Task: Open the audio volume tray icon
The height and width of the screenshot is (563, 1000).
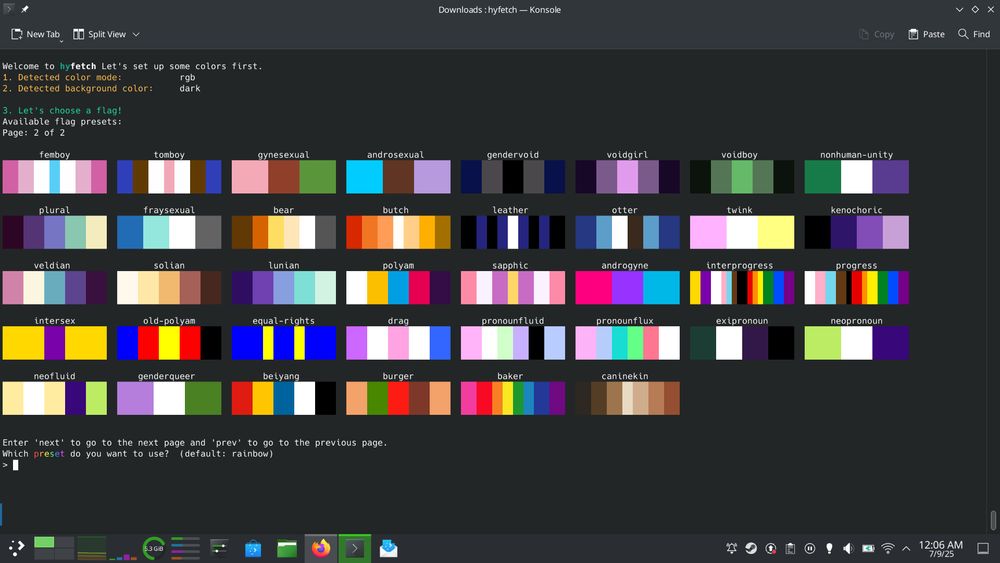Action: point(848,548)
